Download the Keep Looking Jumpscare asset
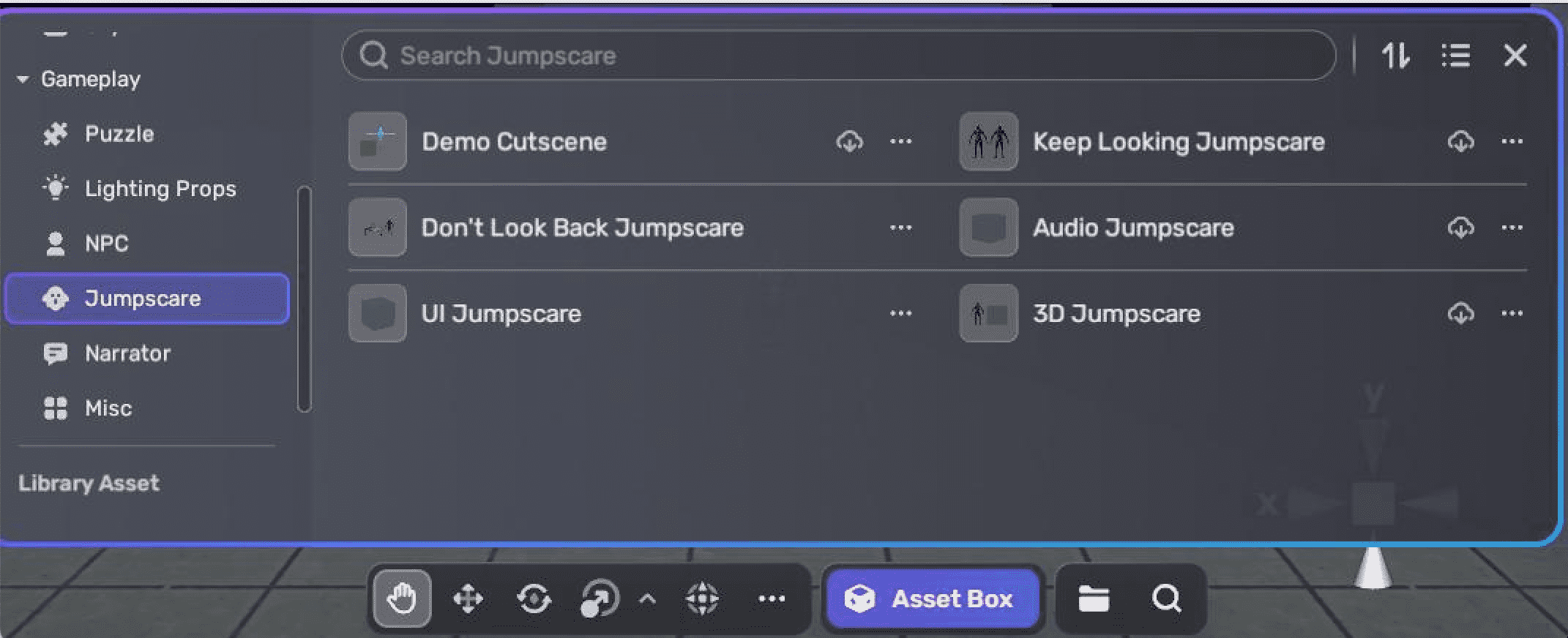 [1460, 141]
